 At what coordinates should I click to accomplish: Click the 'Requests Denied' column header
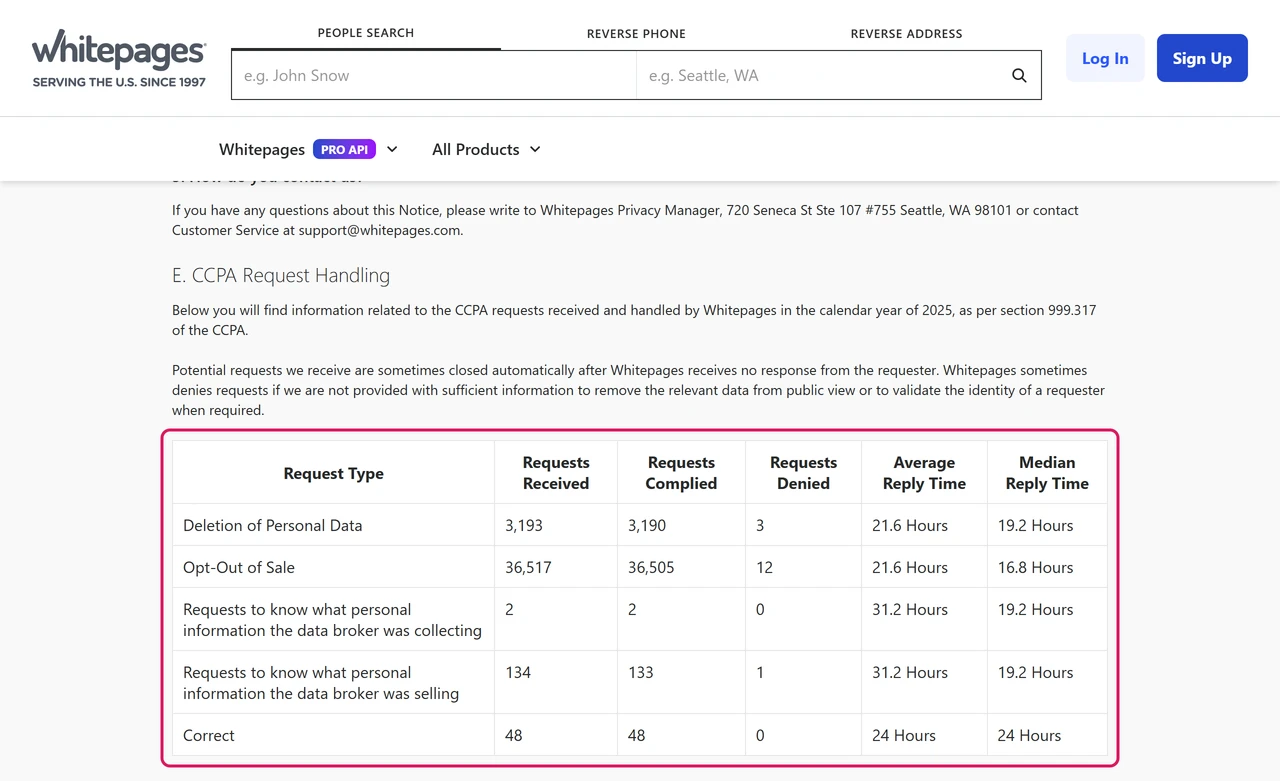(804, 473)
